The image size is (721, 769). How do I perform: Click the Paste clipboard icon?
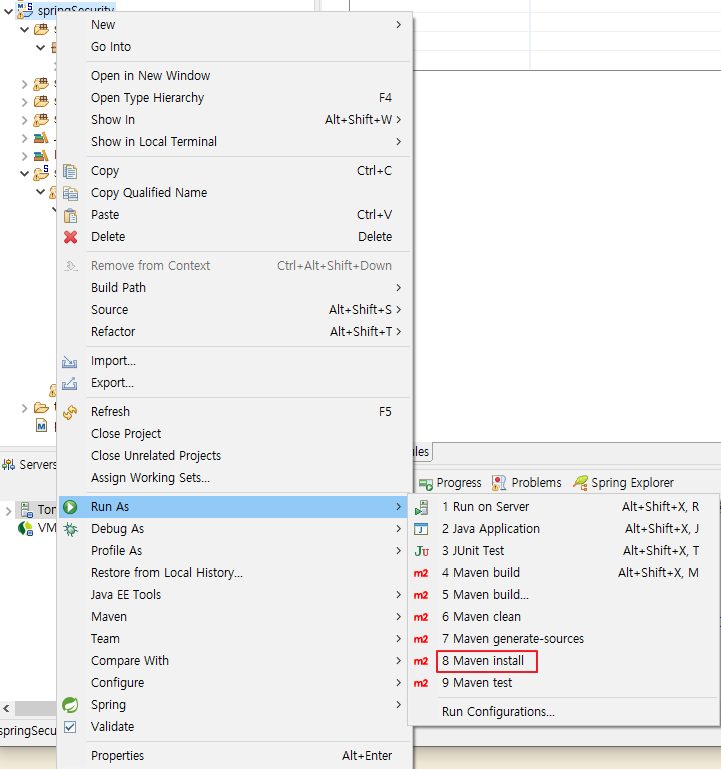70,215
